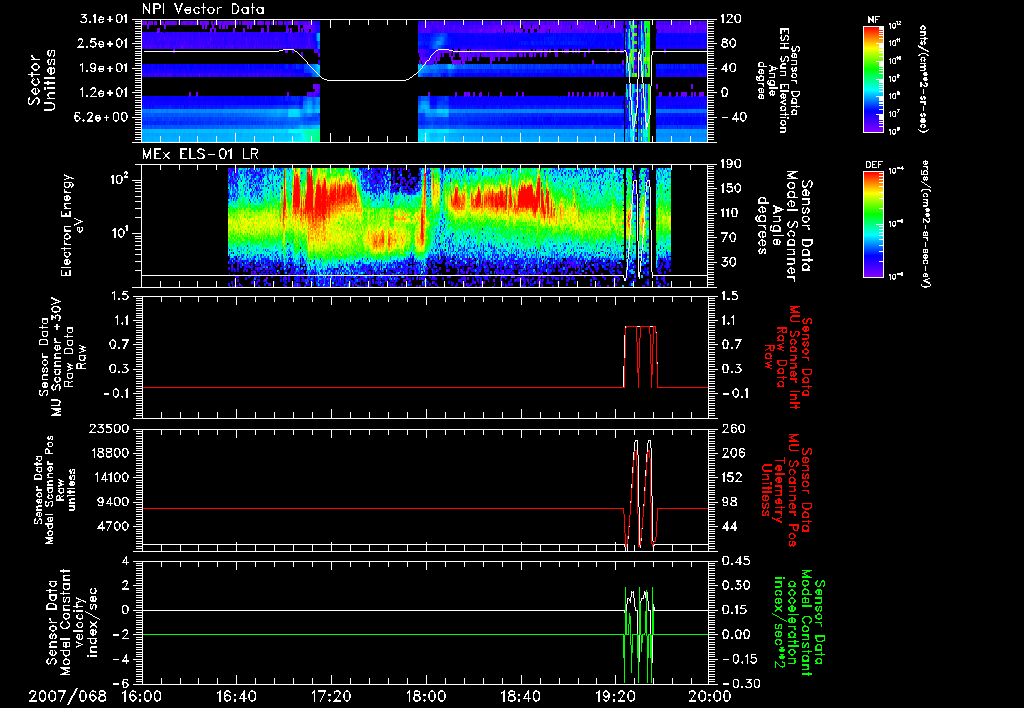This screenshot has width=1024, height=708.
Task: Click the "9400" scanner position tick
Action: pos(114,502)
